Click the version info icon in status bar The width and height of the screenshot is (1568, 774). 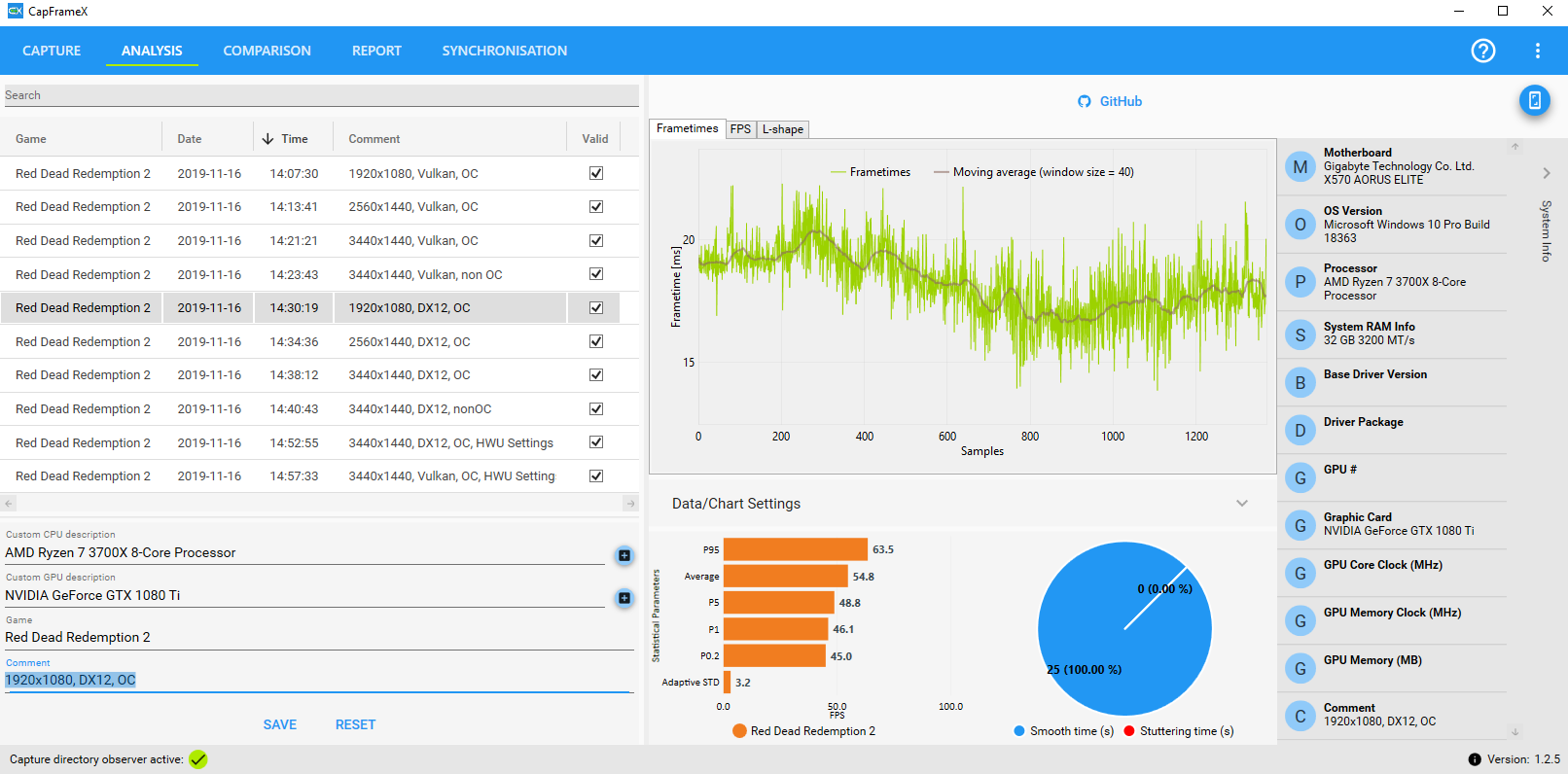(x=1475, y=759)
